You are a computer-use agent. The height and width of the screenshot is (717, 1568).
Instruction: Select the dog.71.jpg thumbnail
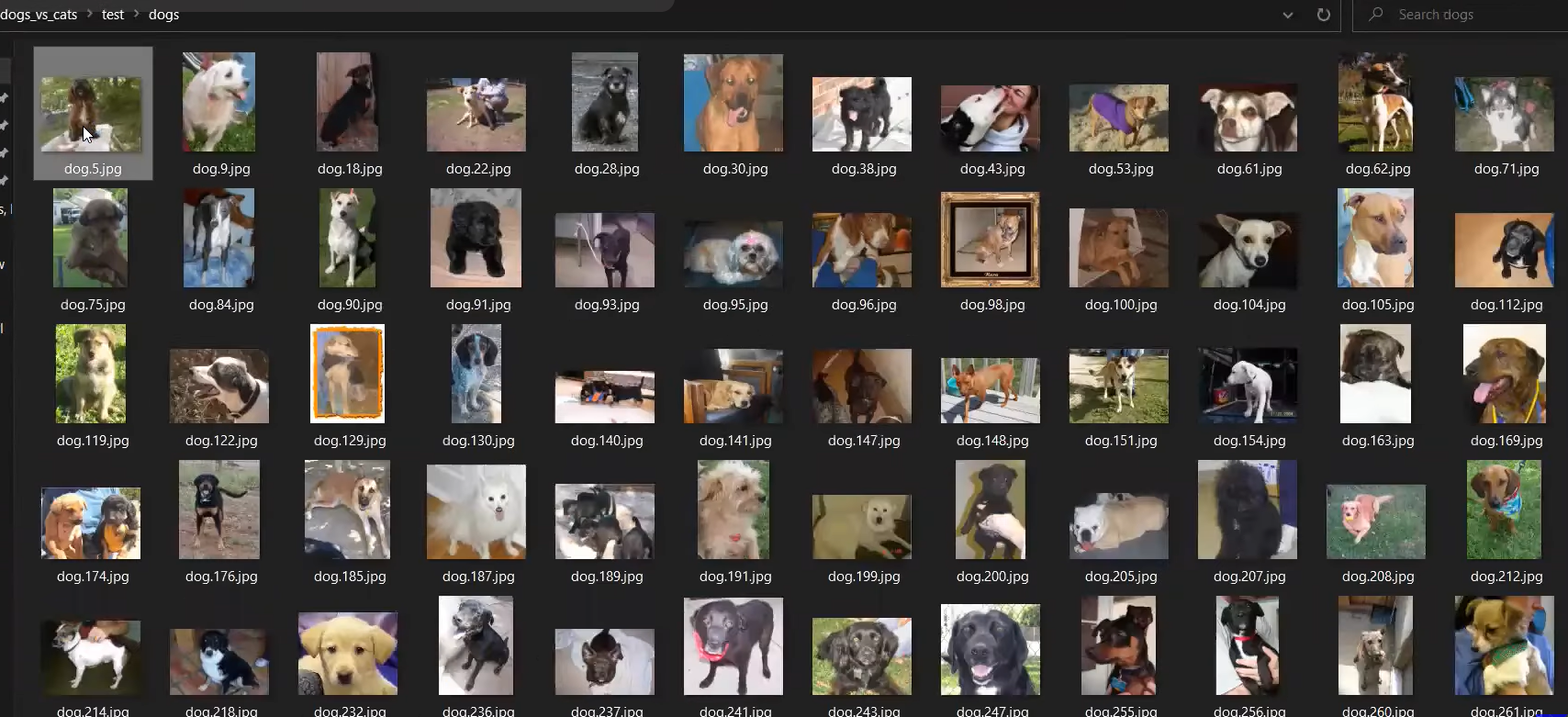pyautogui.click(x=1505, y=115)
